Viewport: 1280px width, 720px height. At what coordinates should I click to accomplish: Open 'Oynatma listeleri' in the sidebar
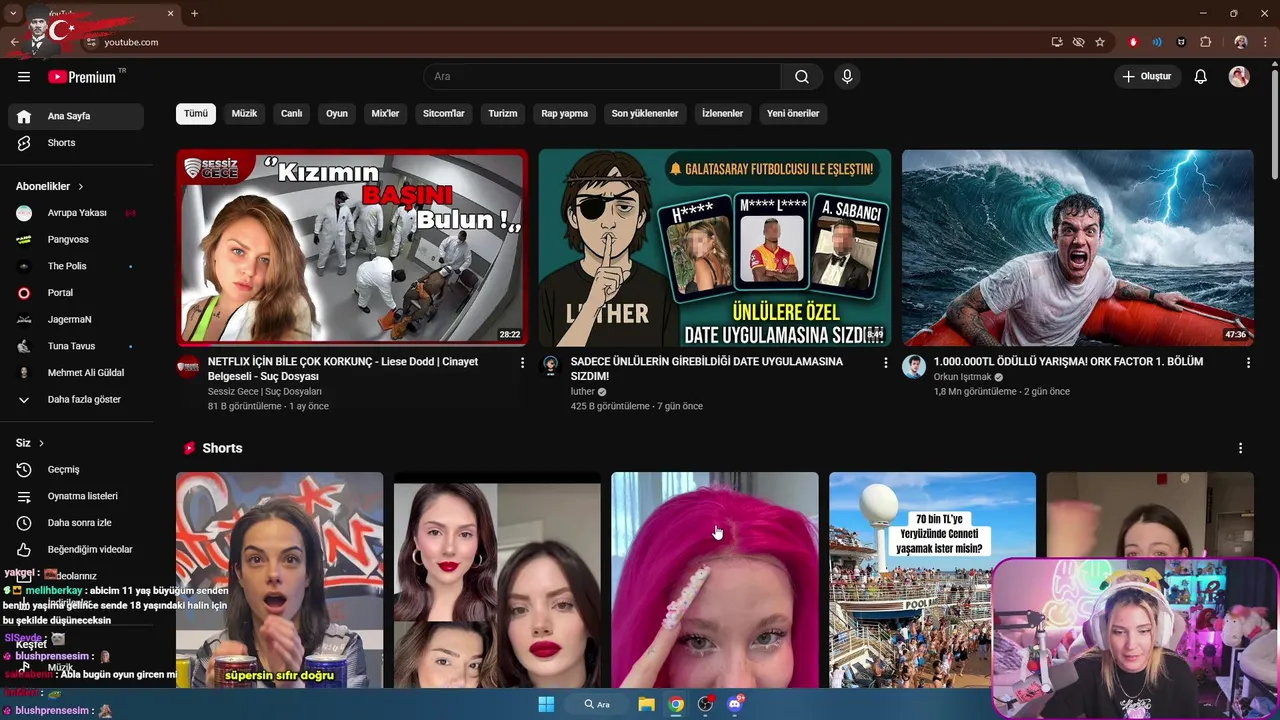[x=76, y=496]
